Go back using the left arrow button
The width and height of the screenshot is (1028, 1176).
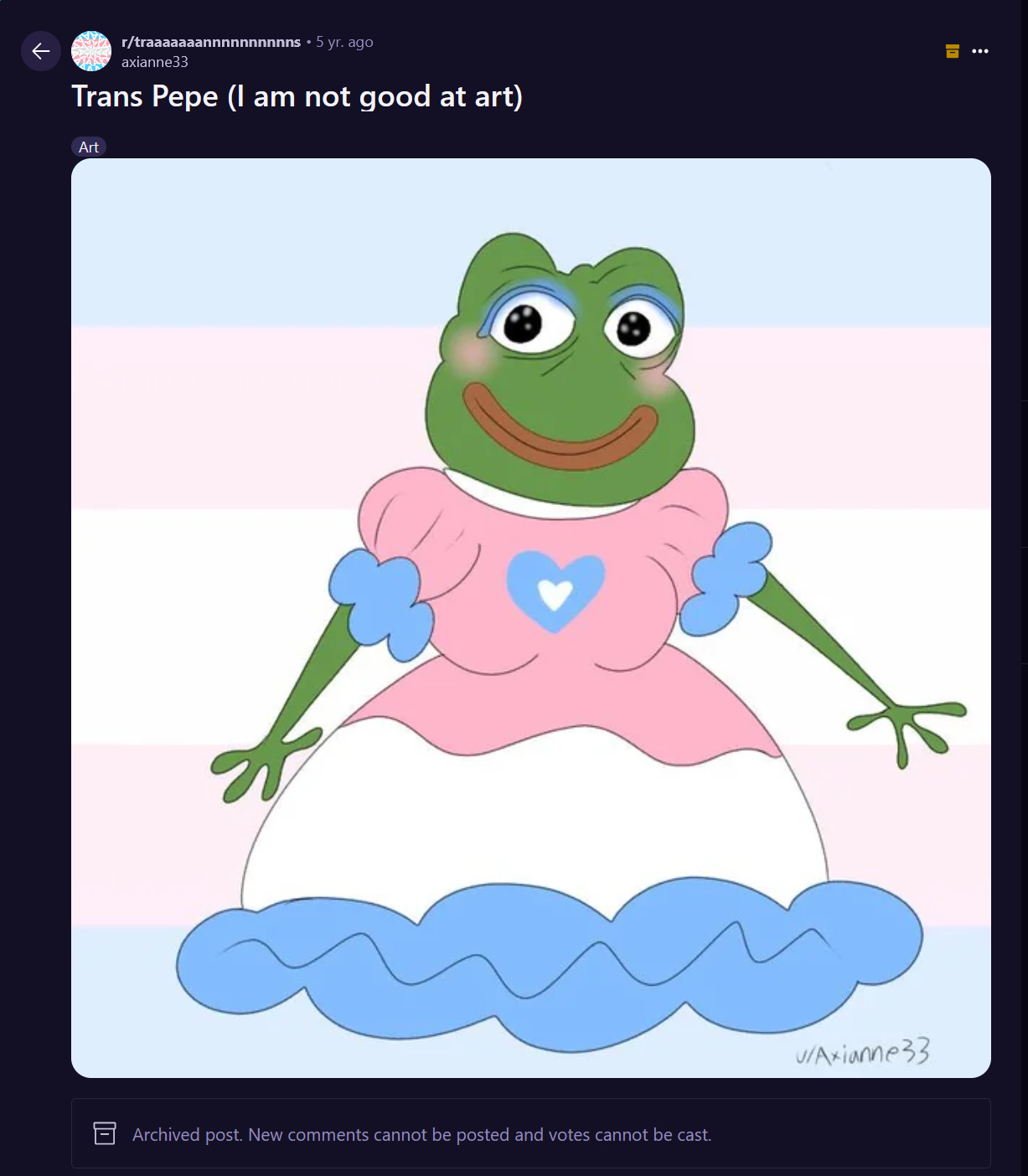pyautogui.click(x=41, y=51)
